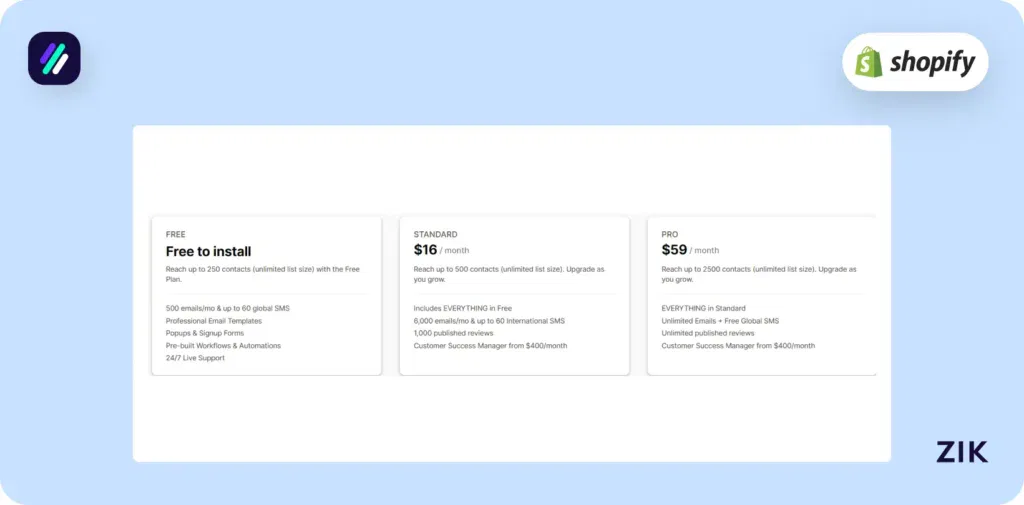Click 'EVERYTHING in Standard' line
Image resolution: width=1024 pixels, height=505 pixels.
[703, 308]
